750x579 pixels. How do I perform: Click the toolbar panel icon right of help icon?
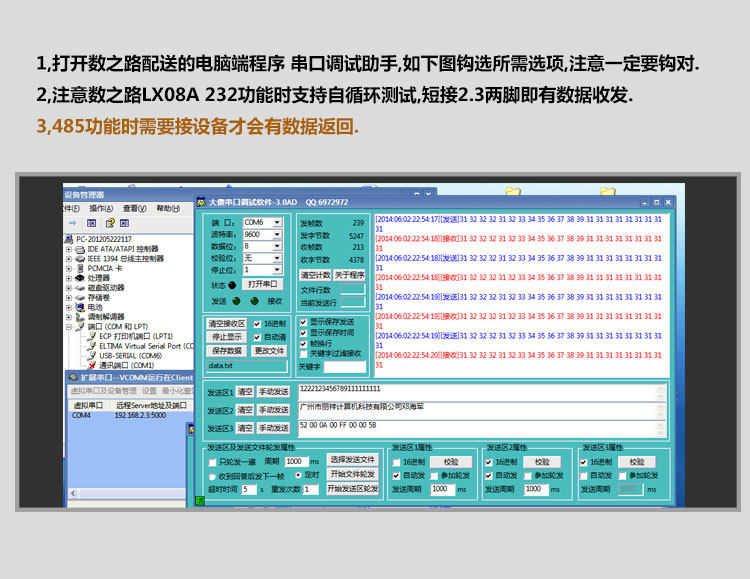[124, 223]
